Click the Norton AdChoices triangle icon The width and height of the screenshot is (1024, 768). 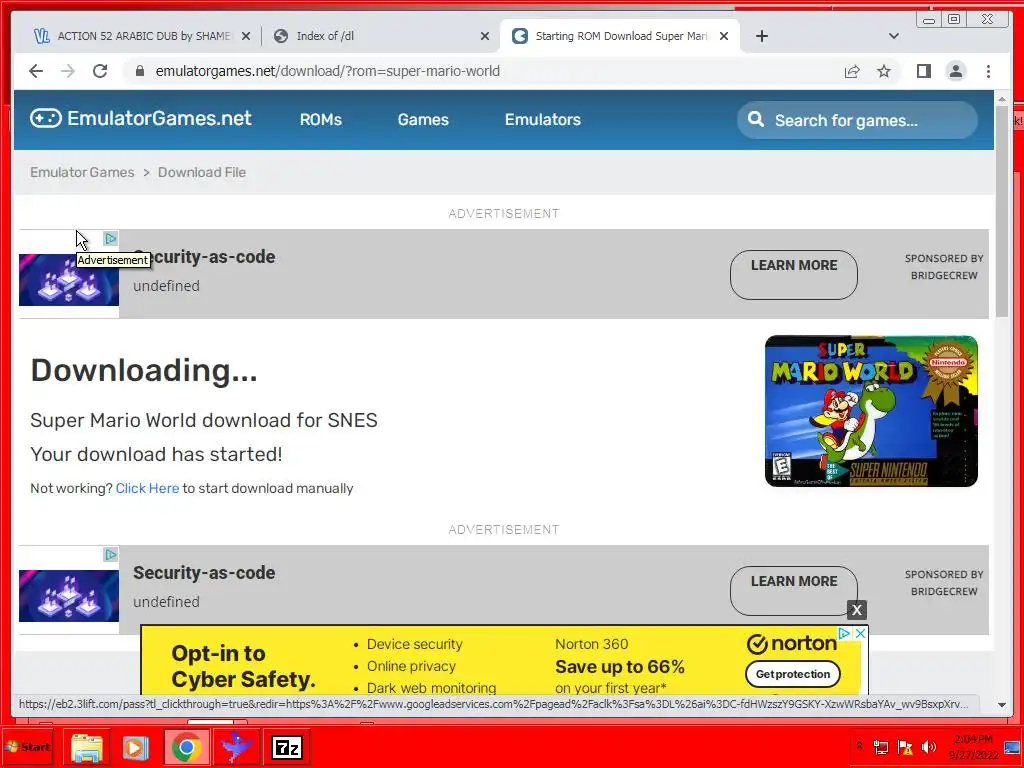click(844, 633)
